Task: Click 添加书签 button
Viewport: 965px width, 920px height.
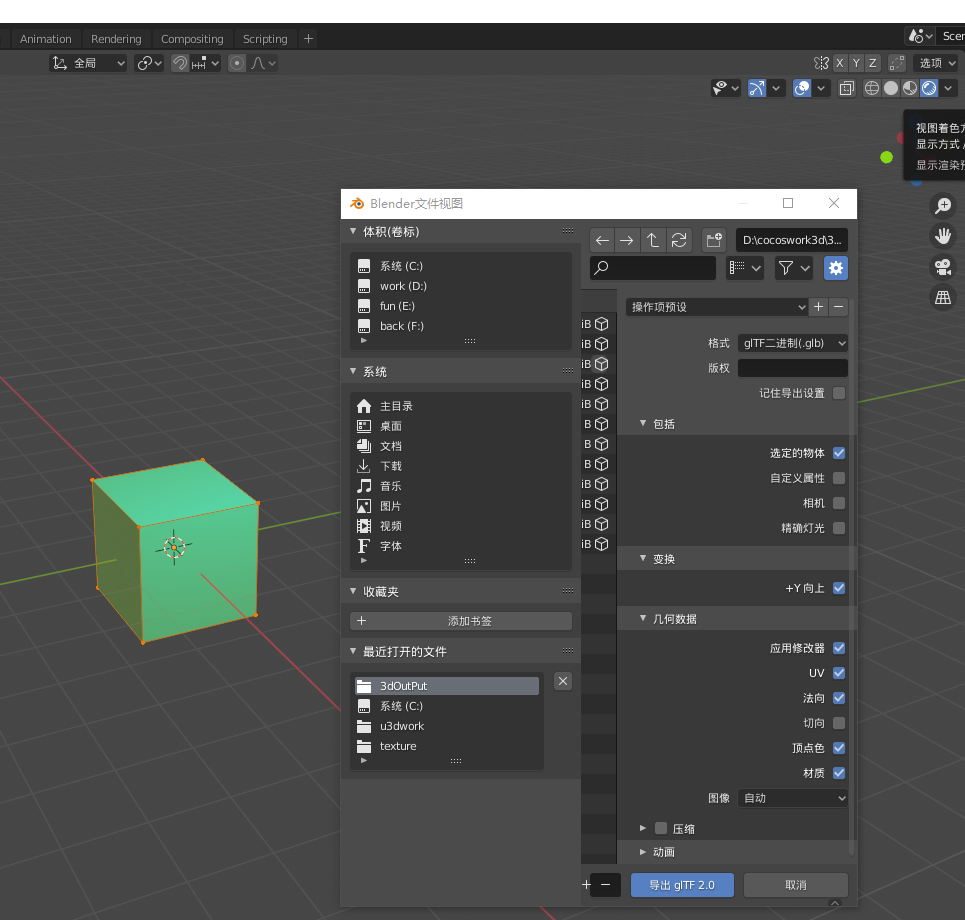Action: click(x=461, y=621)
